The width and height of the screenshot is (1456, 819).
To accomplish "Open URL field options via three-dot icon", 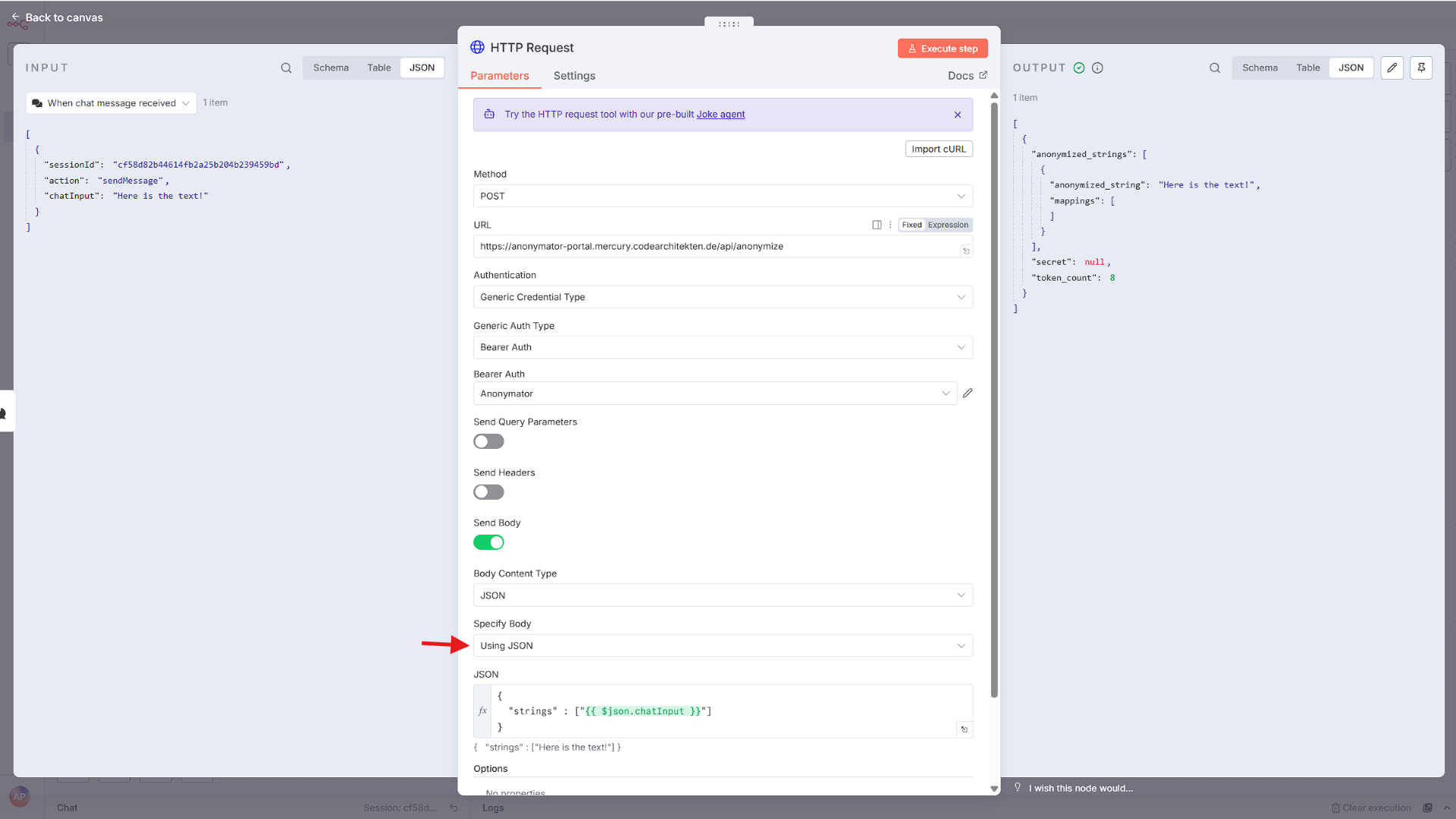I will point(890,224).
